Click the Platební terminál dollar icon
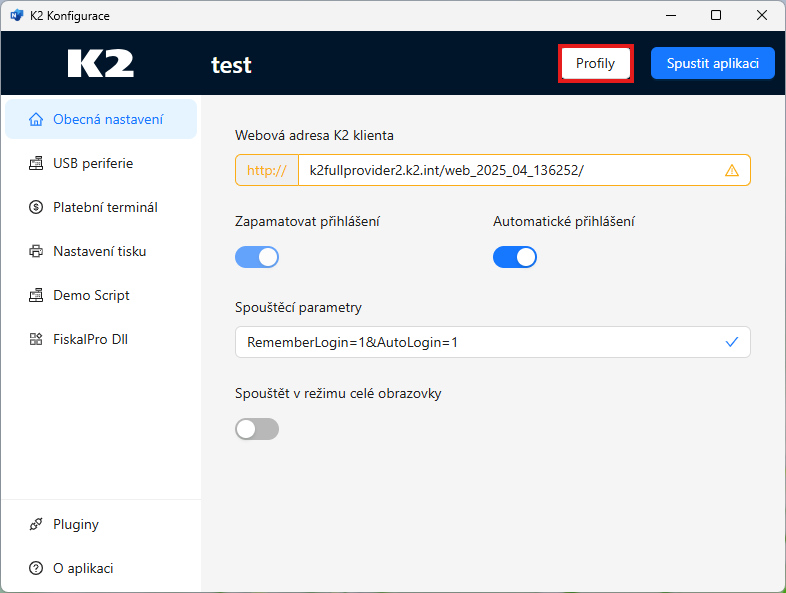 pyautogui.click(x=36, y=208)
